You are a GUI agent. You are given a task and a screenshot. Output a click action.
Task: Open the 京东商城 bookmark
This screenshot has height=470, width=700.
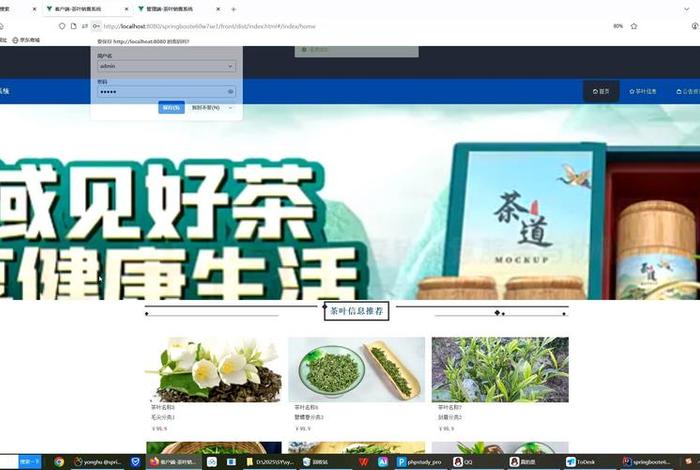point(26,40)
